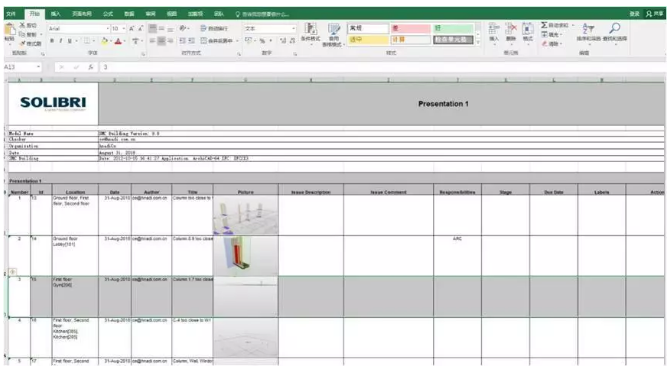The height and width of the screenshot is (374, 671).
Task: Click Merge and Center button
Action: pyautogui.click(x=217, y=41)
